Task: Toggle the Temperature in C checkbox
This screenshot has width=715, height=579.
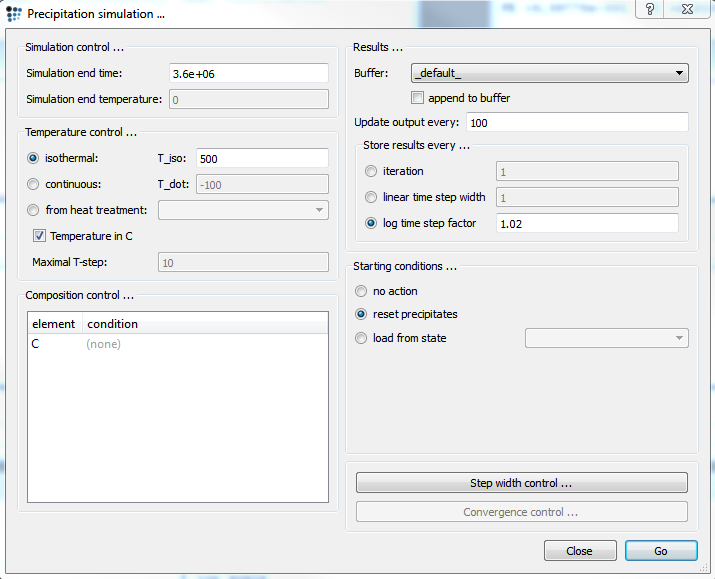Action: (x=40, y=236)
